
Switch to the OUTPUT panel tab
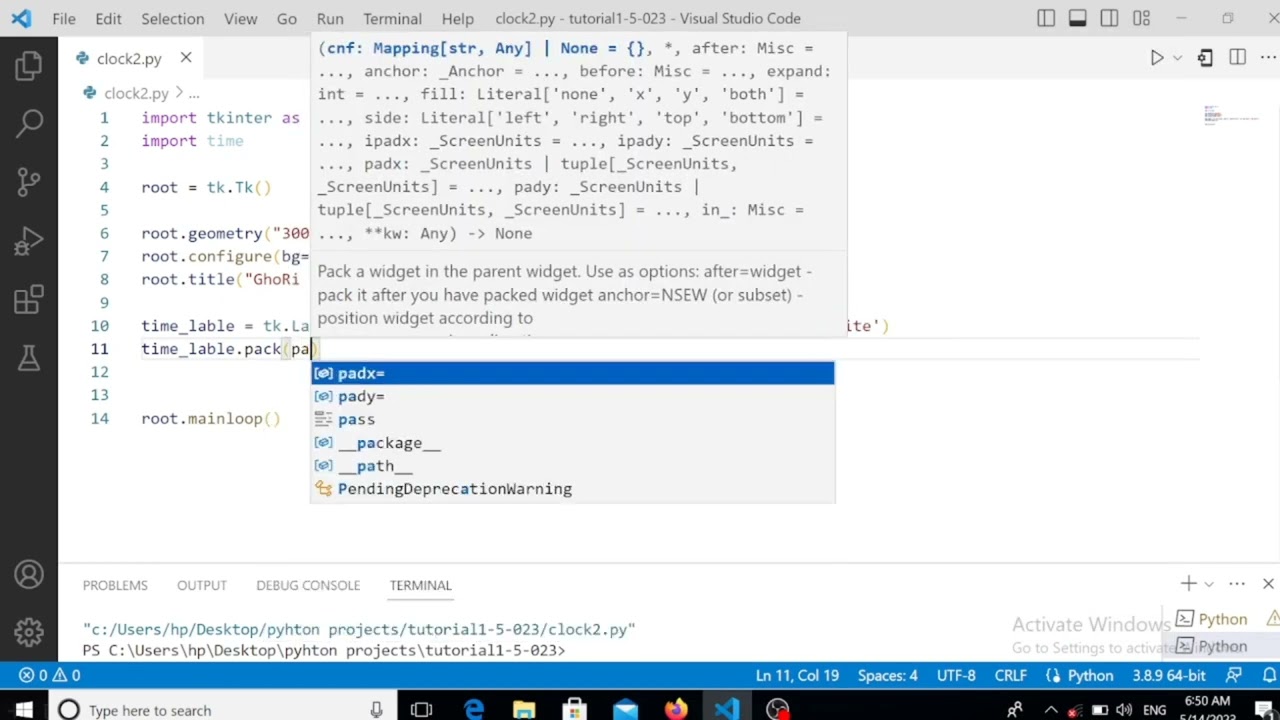[202, 585]
